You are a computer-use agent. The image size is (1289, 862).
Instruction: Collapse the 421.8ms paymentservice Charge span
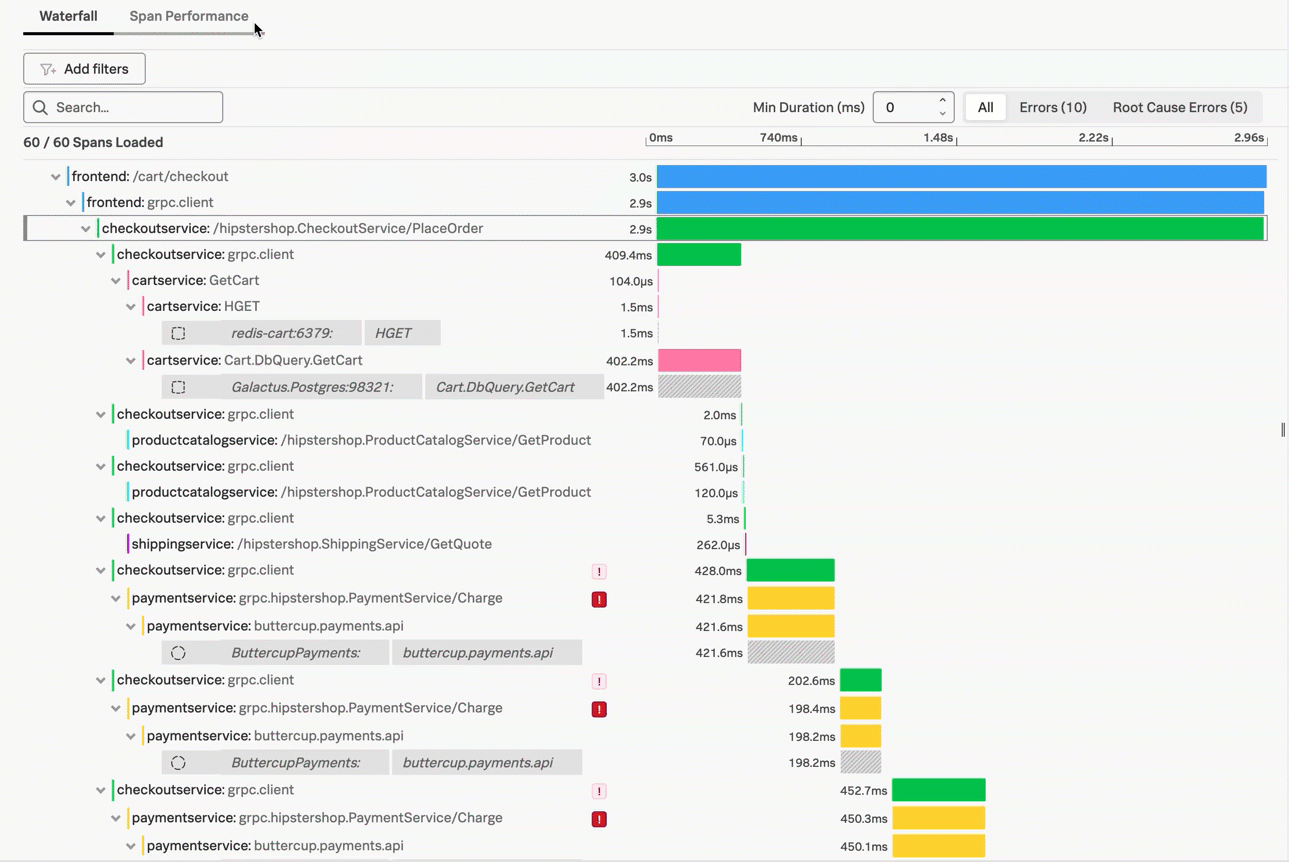(x=116, y=599)
